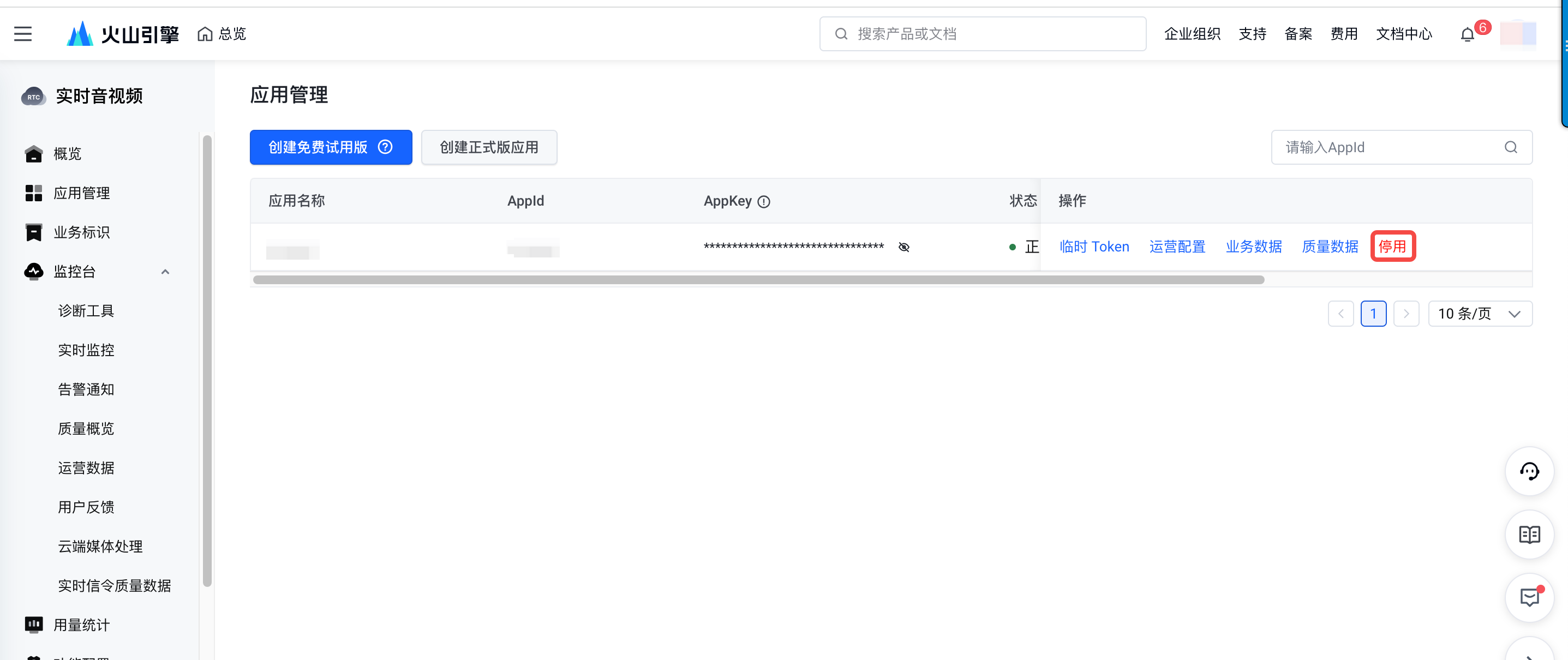Click 创建正式版应用 button
Image resolution: width=1568 pixels, height=660 pixels.
tap(489, 147)
